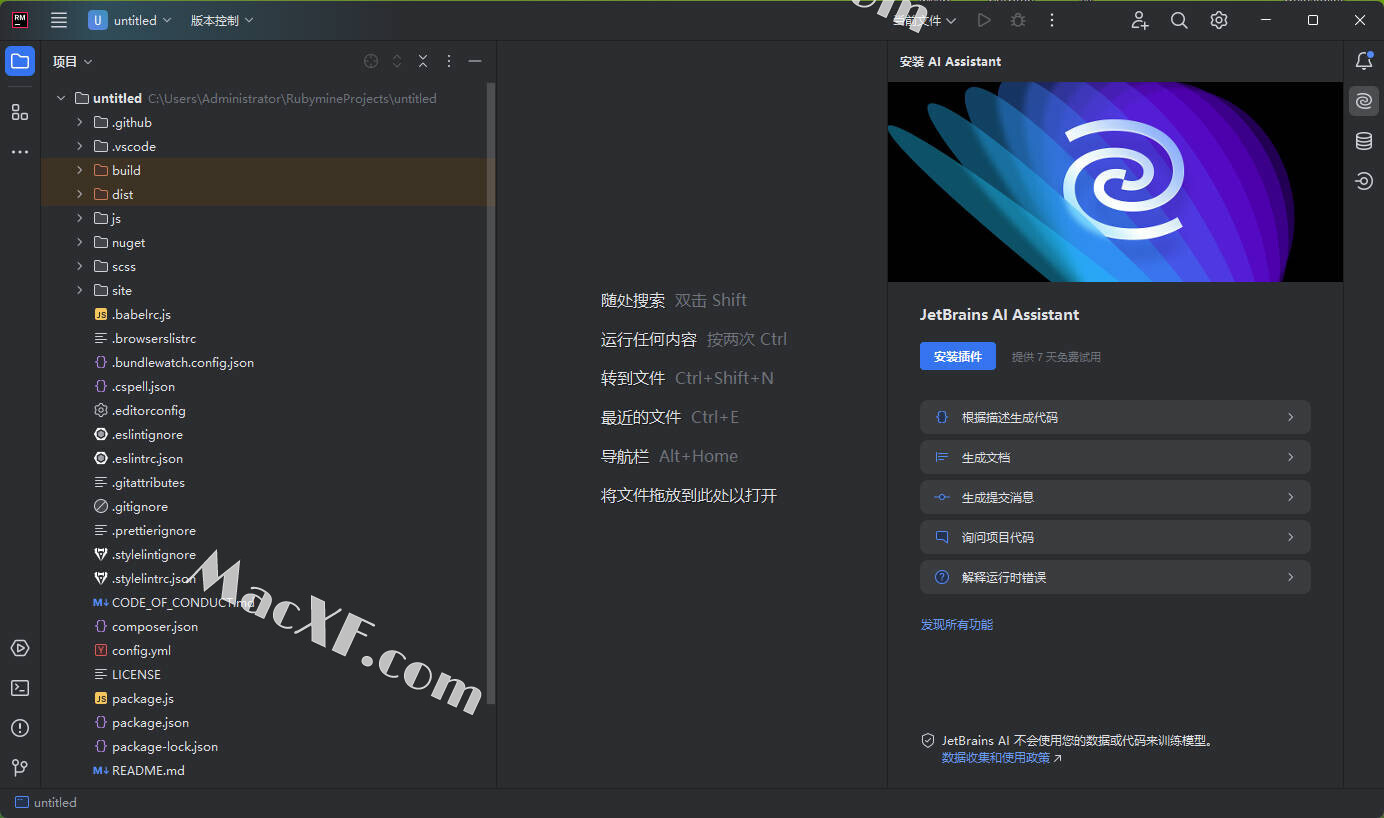Open 生成提交消息 feature row
1384x818 pixels.
[x=1115, y=497]
